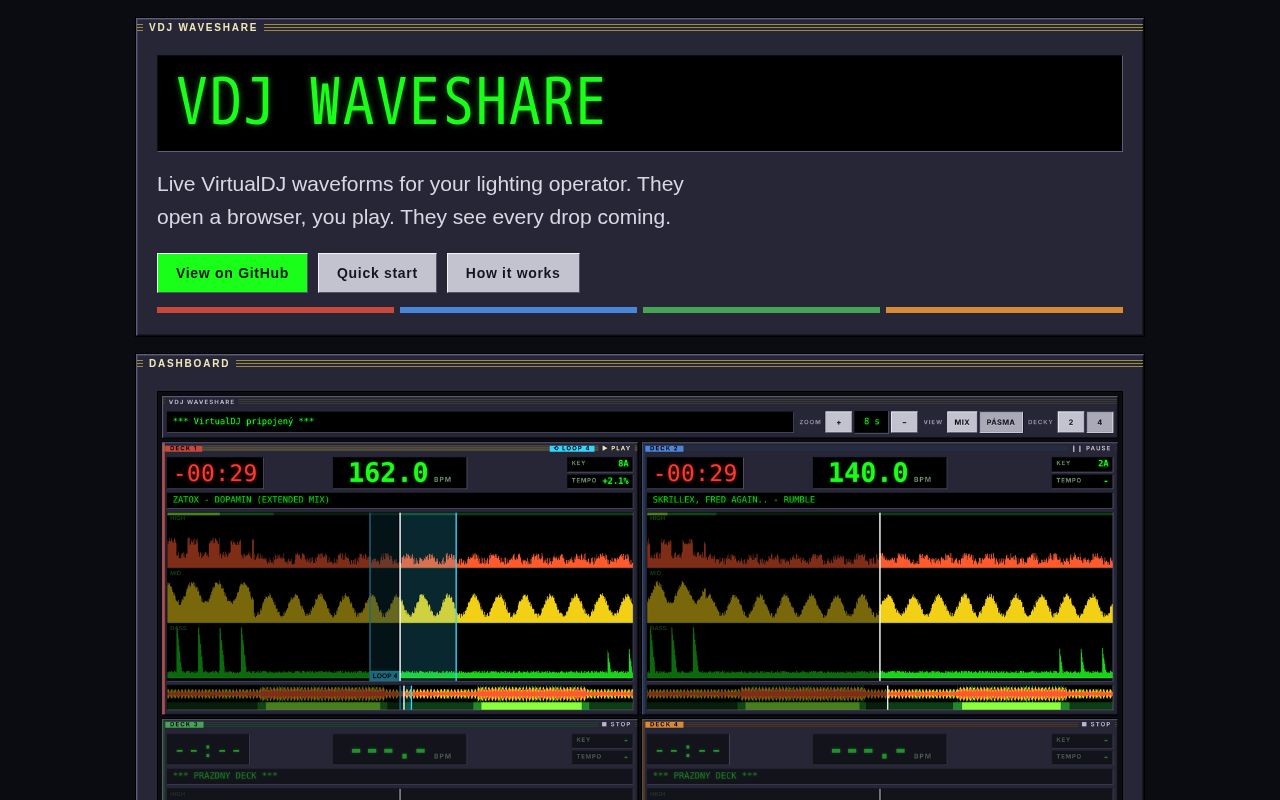The height and width of the screenshot is (800, 1280).
Task: Click Deck 3 empty BPM display
Action: 400,749
